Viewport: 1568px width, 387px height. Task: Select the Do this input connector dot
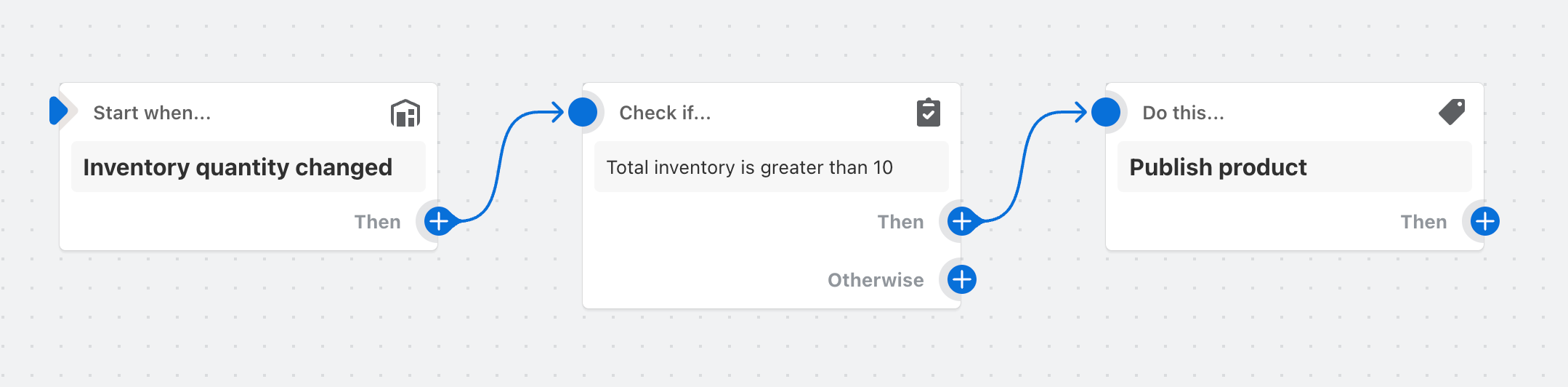(x=1106, y=112)
